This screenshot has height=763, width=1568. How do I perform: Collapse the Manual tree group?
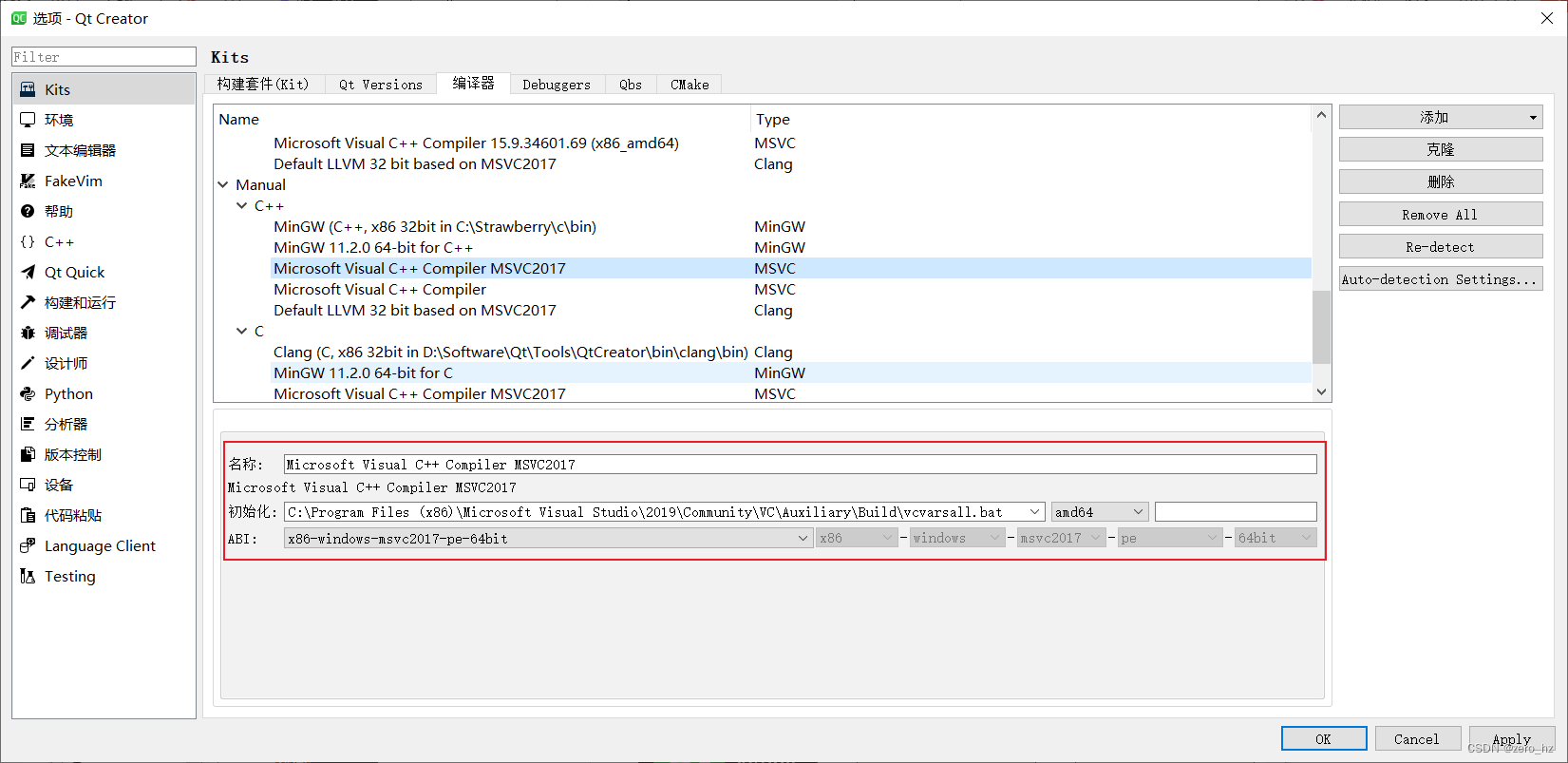coord(223,185)
